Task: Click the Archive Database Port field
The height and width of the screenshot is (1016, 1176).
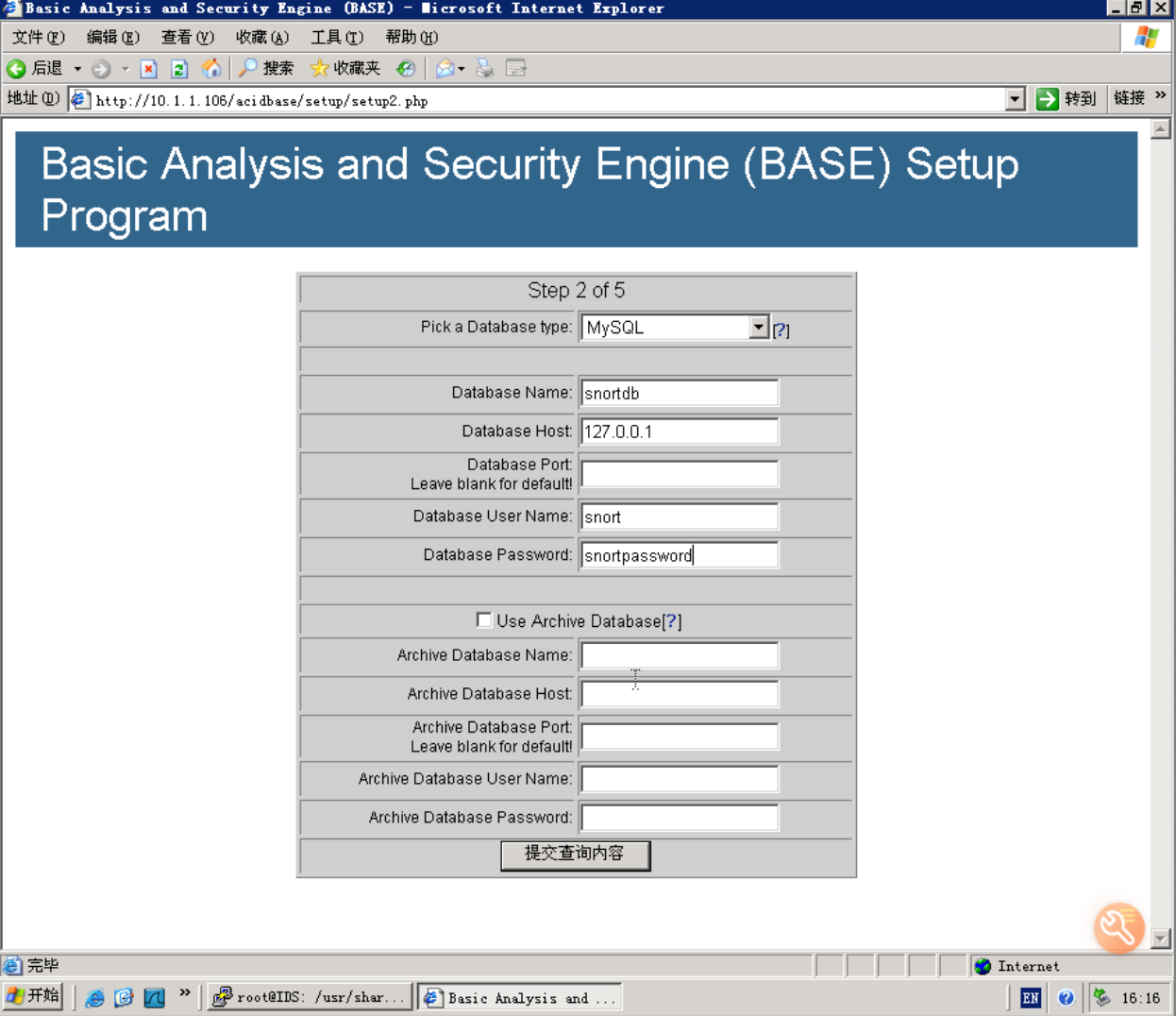Action: [680, 737]
